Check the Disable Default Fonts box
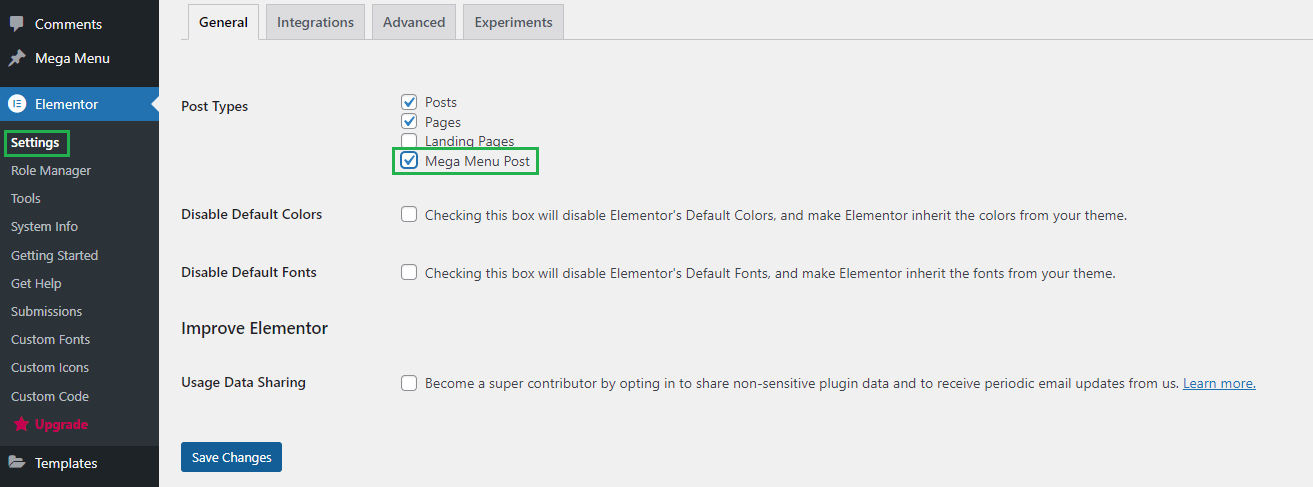Image resolution: width=1313 pixels, height=487 pixels. coord(409,272)
